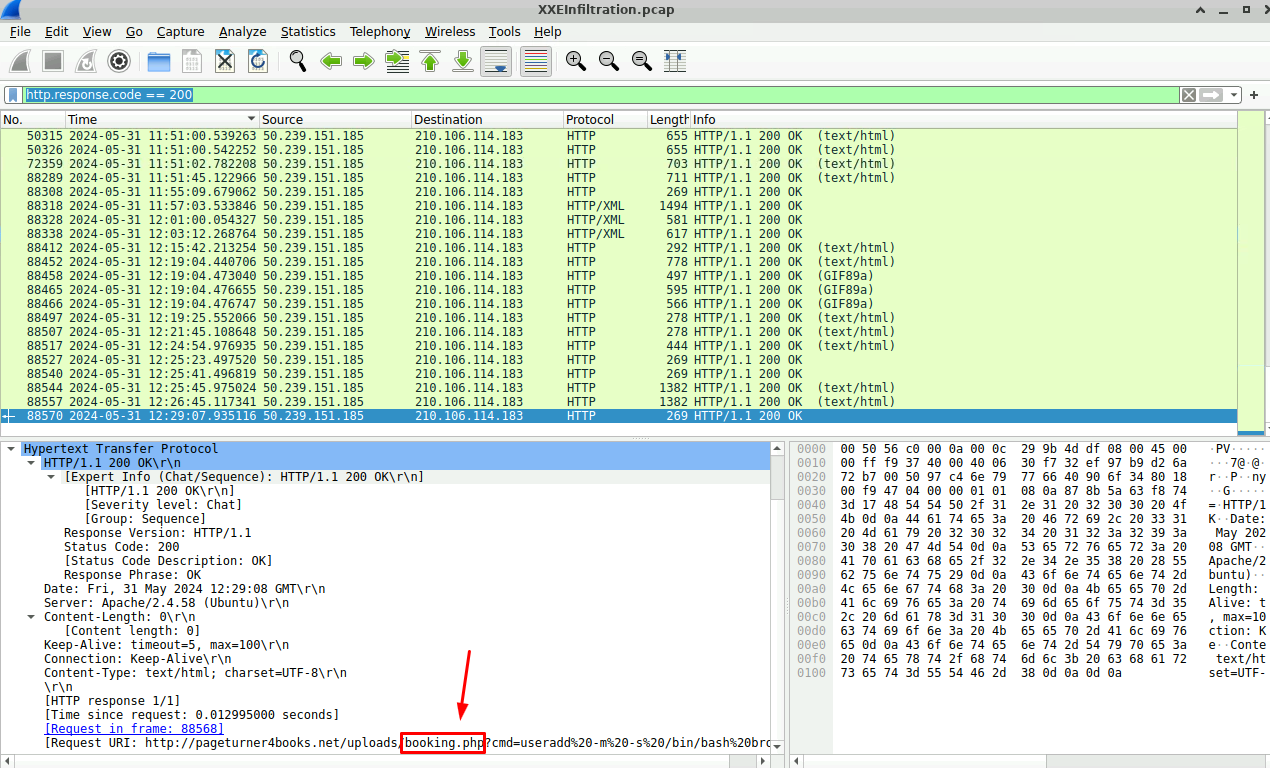Viewport: 1270px width, 768px height.
Task: Sort by the Source column header
Action: [x=335, y=119]
